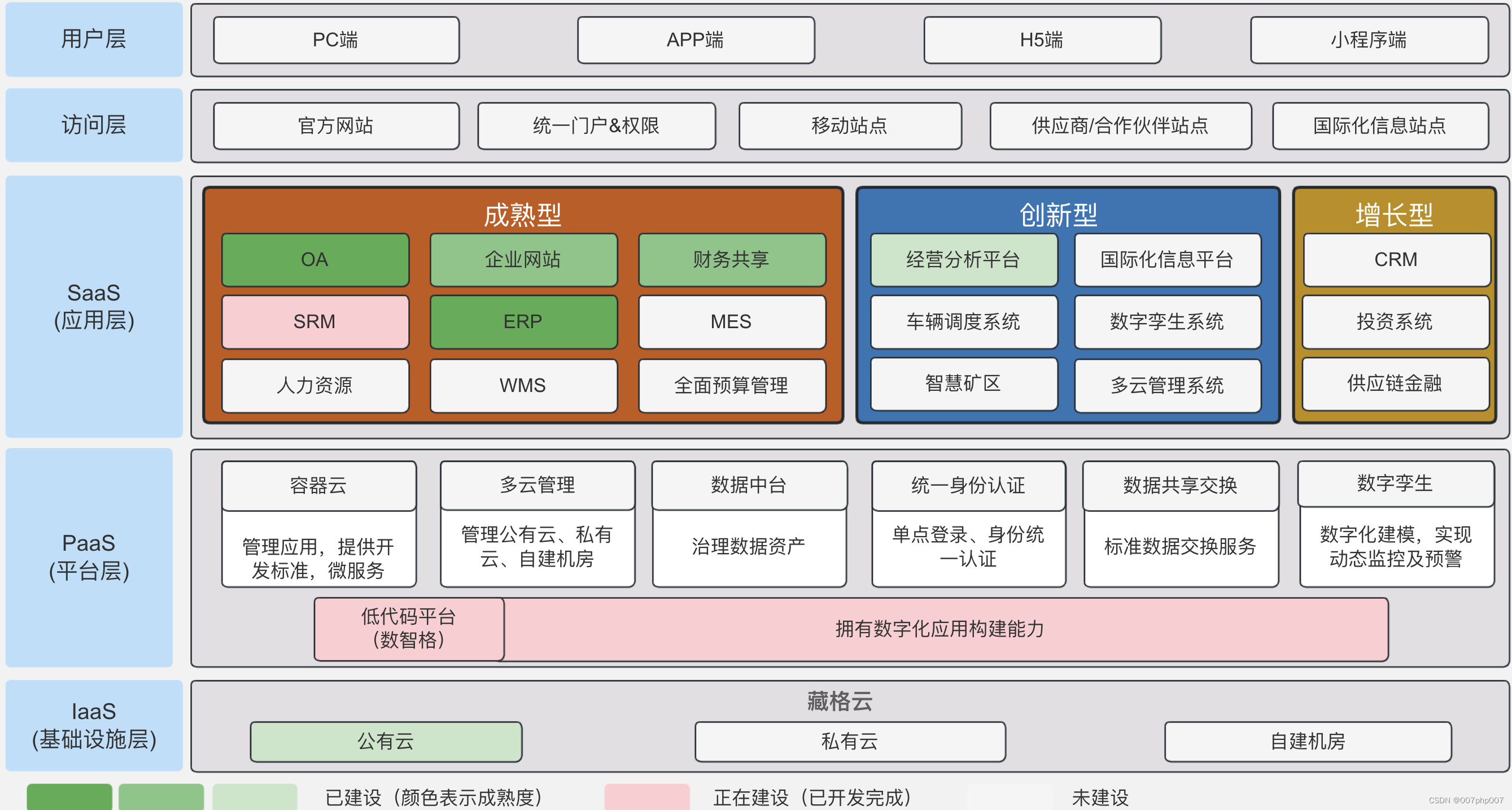Click 数字化建模，实现动态监控 description

click(1396, 546)
